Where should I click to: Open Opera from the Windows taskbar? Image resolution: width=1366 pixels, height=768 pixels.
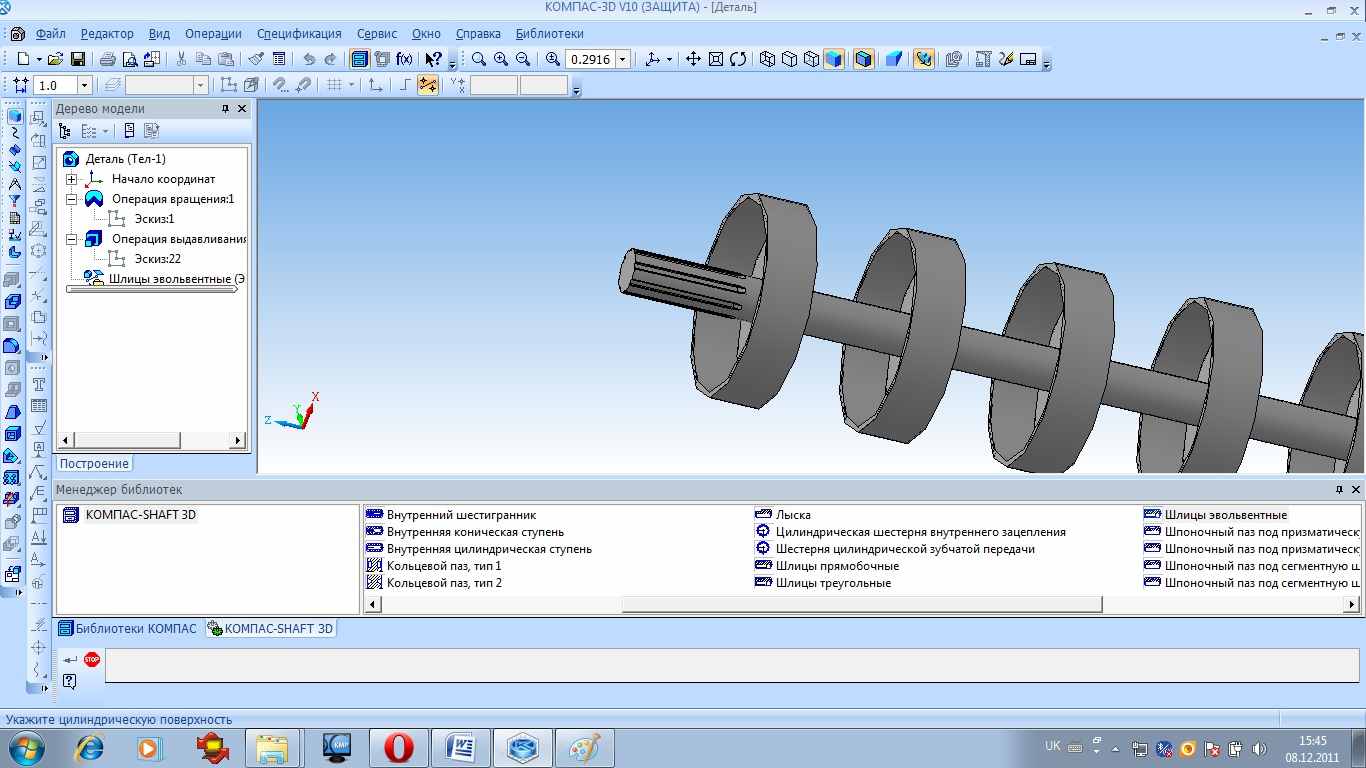(x=399, y=747)
